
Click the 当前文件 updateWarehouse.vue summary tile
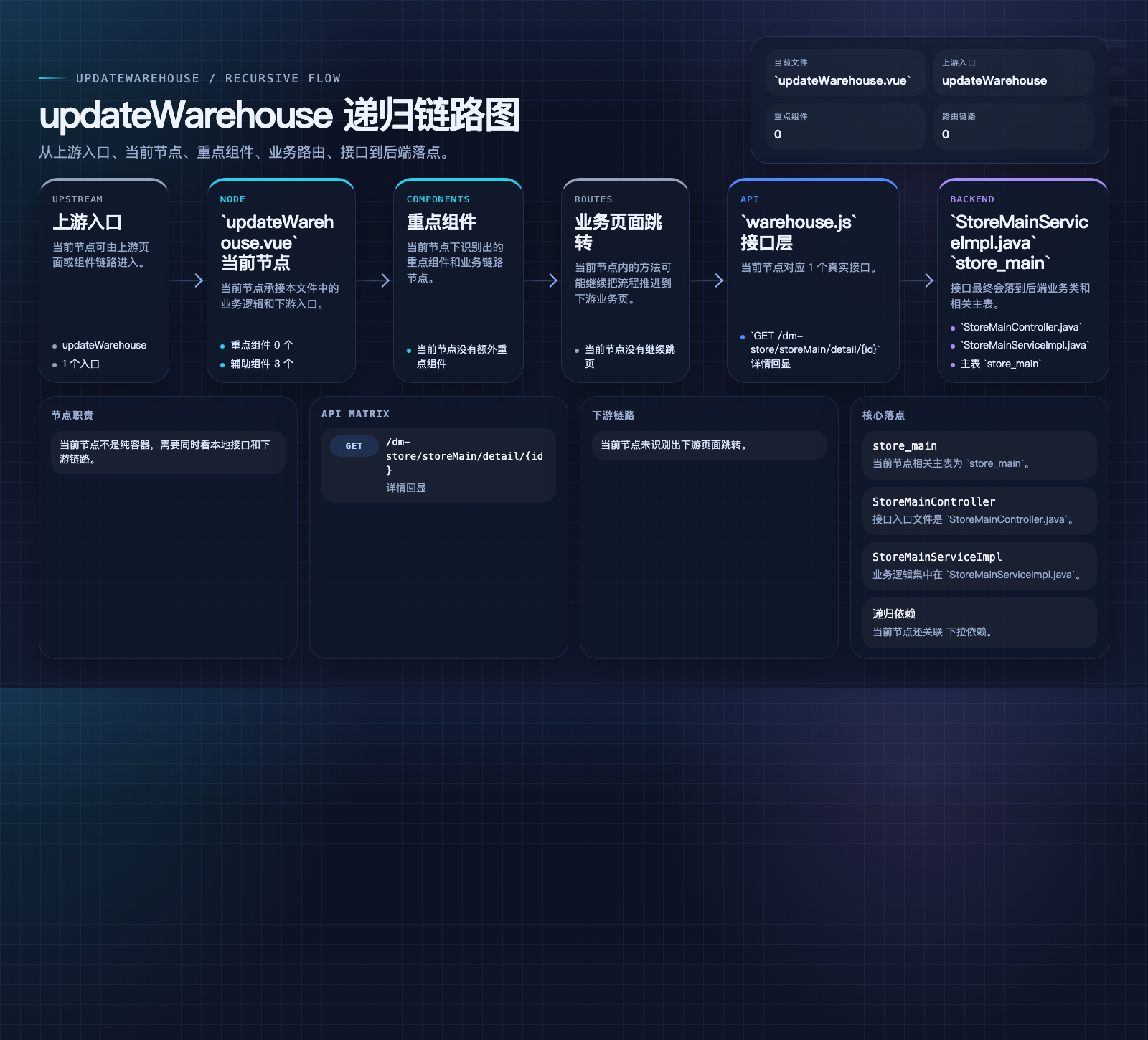pos(845,72)
